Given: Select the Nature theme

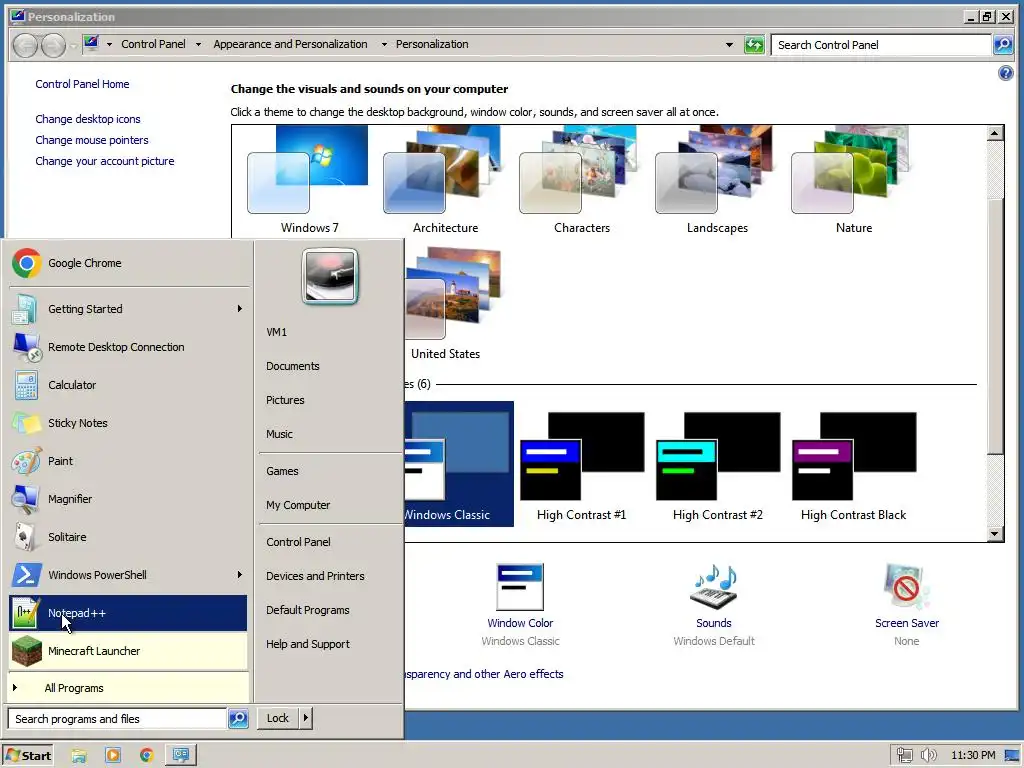Looking at the screenshot, I should pos(854,180).
